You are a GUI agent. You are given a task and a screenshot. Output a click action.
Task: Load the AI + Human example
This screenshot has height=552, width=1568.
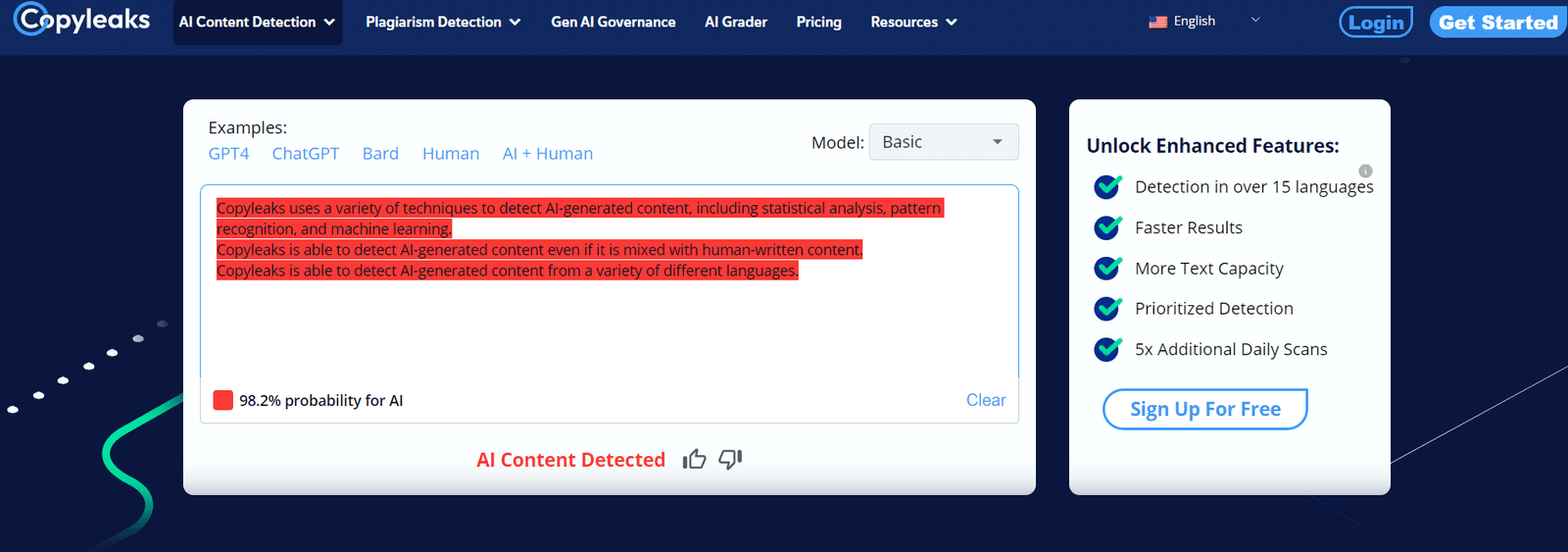tap(548, 154)
